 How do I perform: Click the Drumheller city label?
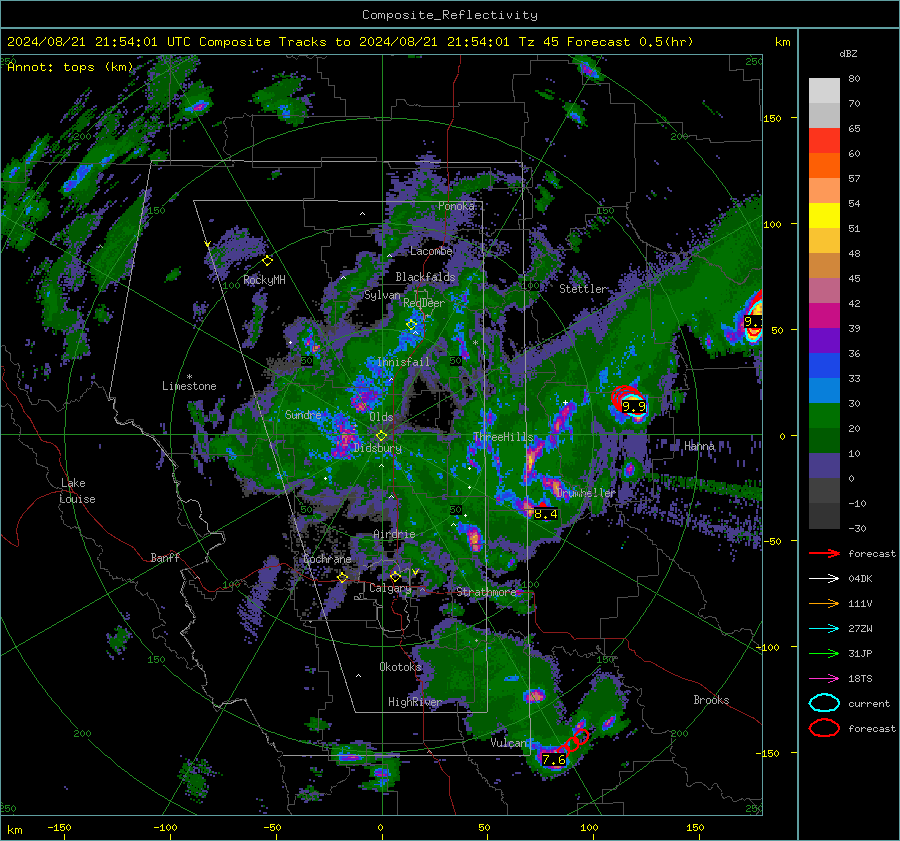[x=585, y=493]
